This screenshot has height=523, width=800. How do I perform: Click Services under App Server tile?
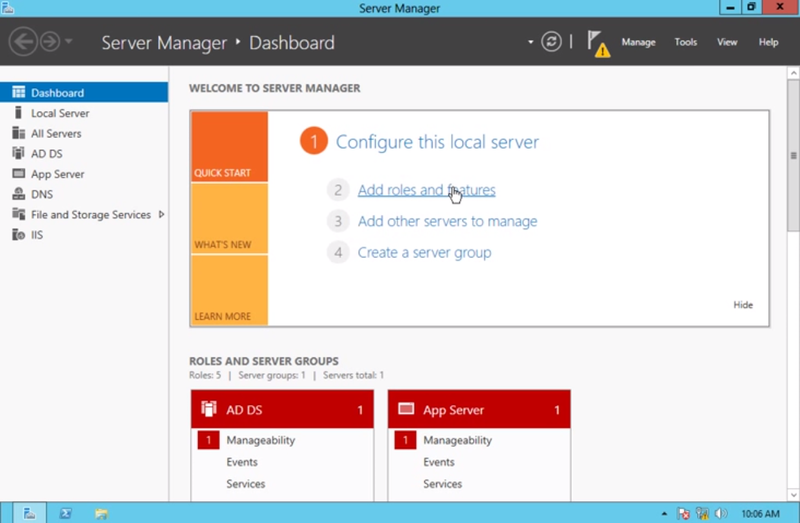click(x=442, y=484)
